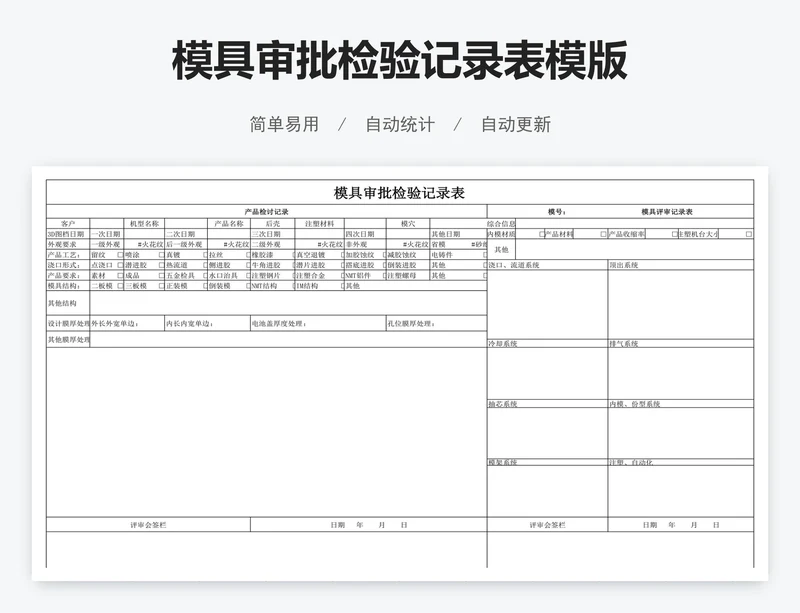This screenshot has height=613, width=800.
Task: Select the 机型名称 cell
Action: [144, 224]
